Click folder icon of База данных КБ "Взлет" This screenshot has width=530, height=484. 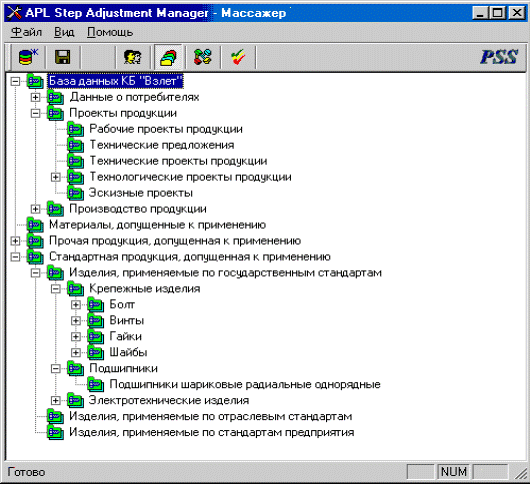coord(35,81)
